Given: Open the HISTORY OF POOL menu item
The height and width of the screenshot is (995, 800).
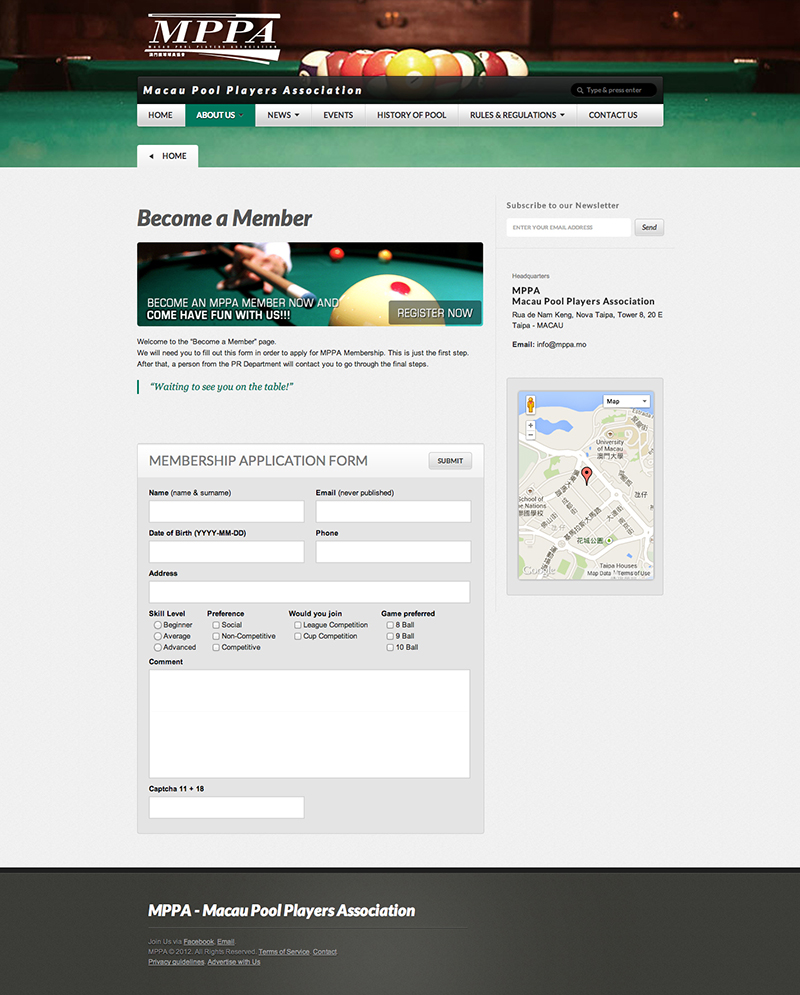Looking at the screenshot, I should (411, 115).
